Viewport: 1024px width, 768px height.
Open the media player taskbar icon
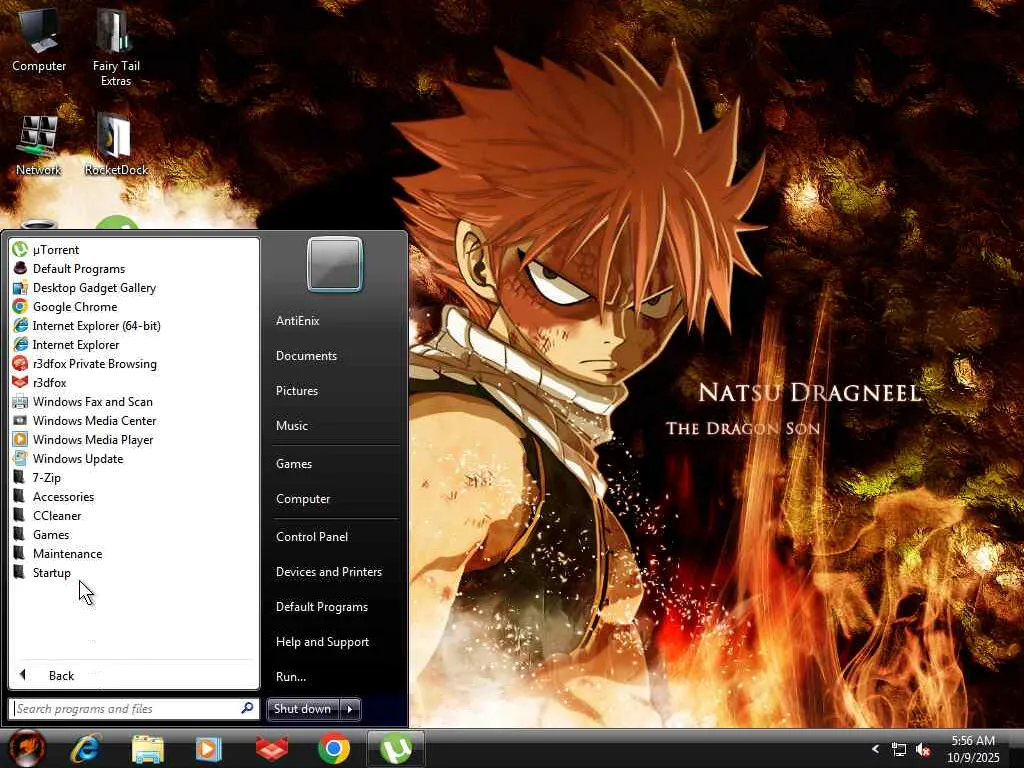[208, 748]
